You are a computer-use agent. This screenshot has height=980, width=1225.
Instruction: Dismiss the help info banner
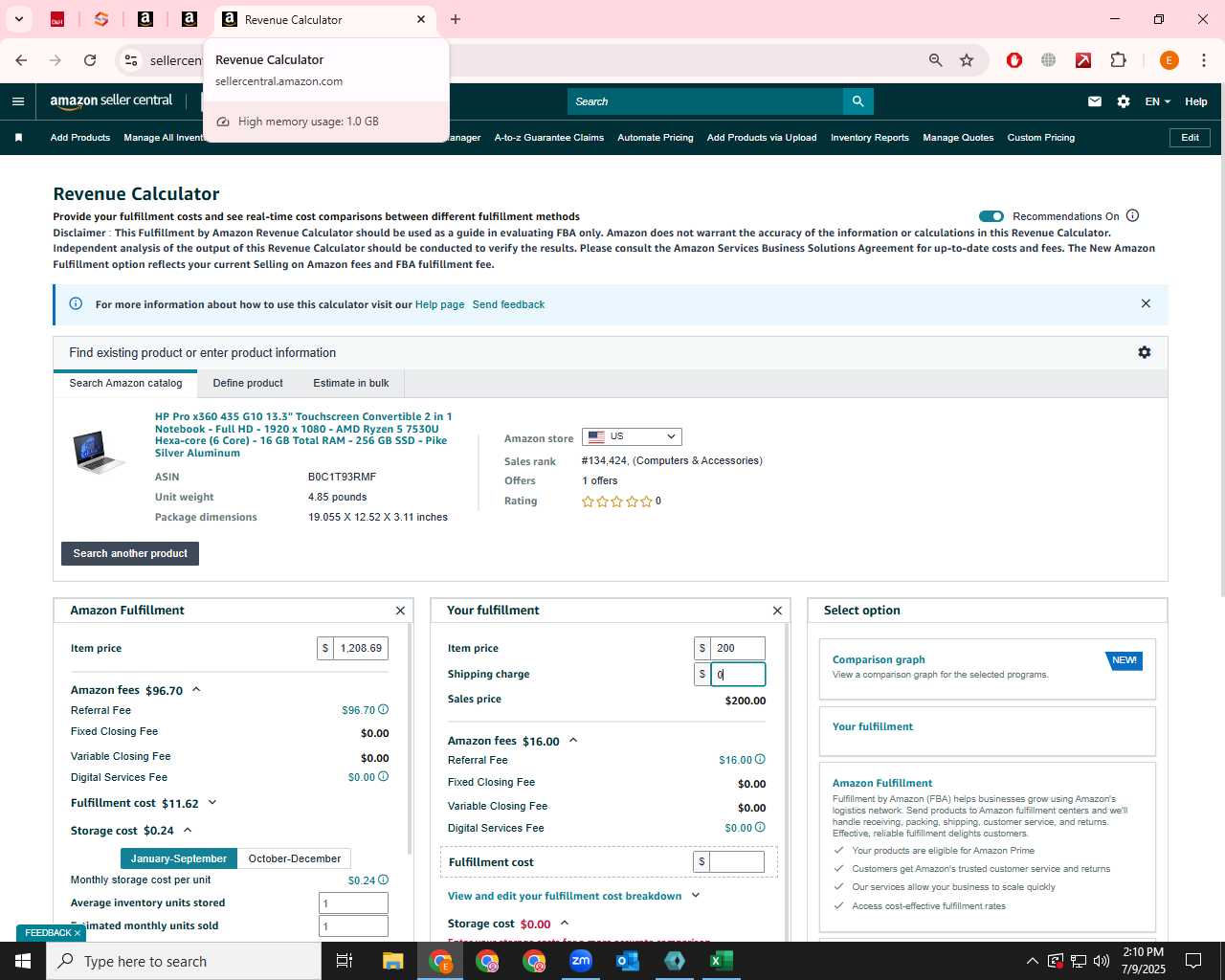pyautogui.click(x=1146, y=303)
